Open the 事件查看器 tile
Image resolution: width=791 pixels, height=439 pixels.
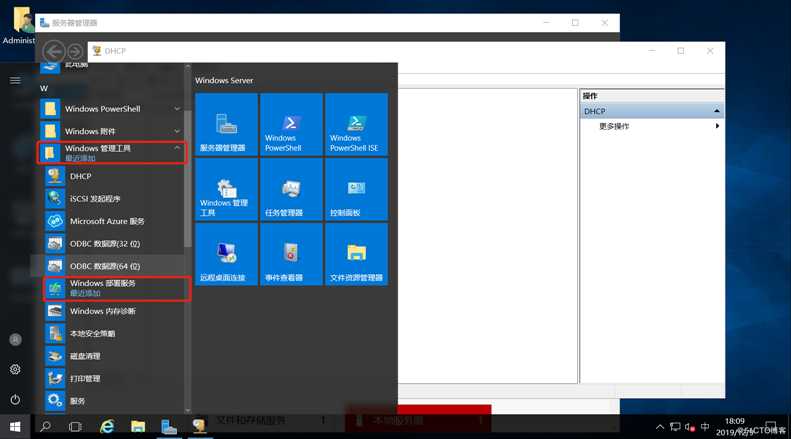[291, 254]
